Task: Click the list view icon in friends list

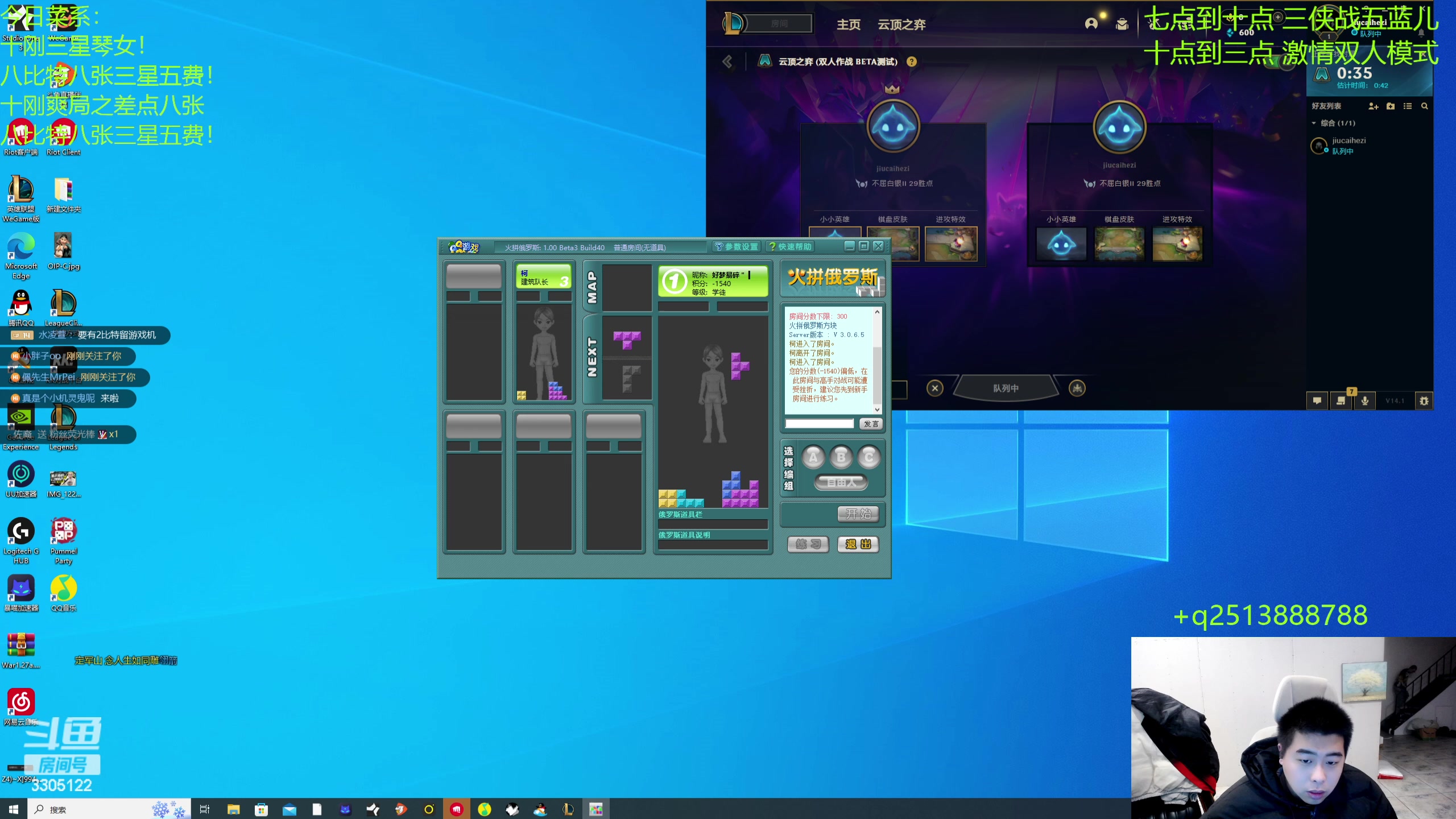Action: 1408,106
